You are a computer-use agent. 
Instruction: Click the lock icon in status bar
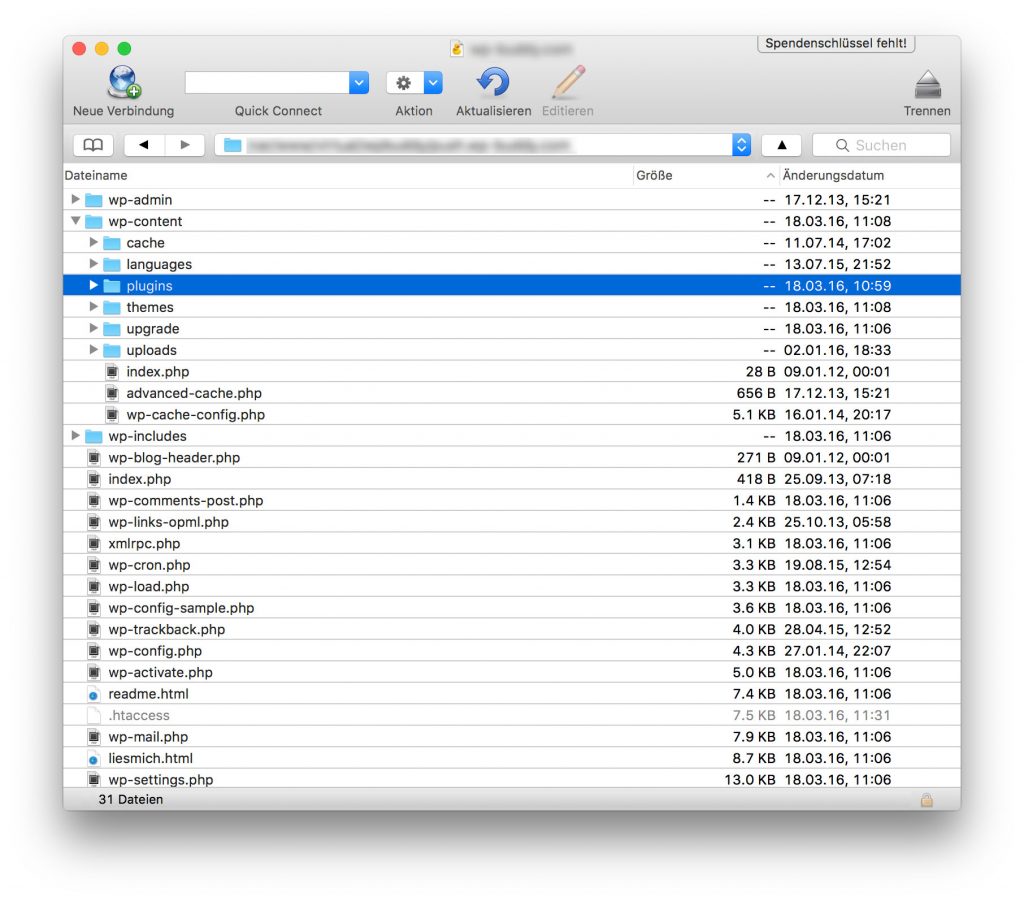point(926,800)
